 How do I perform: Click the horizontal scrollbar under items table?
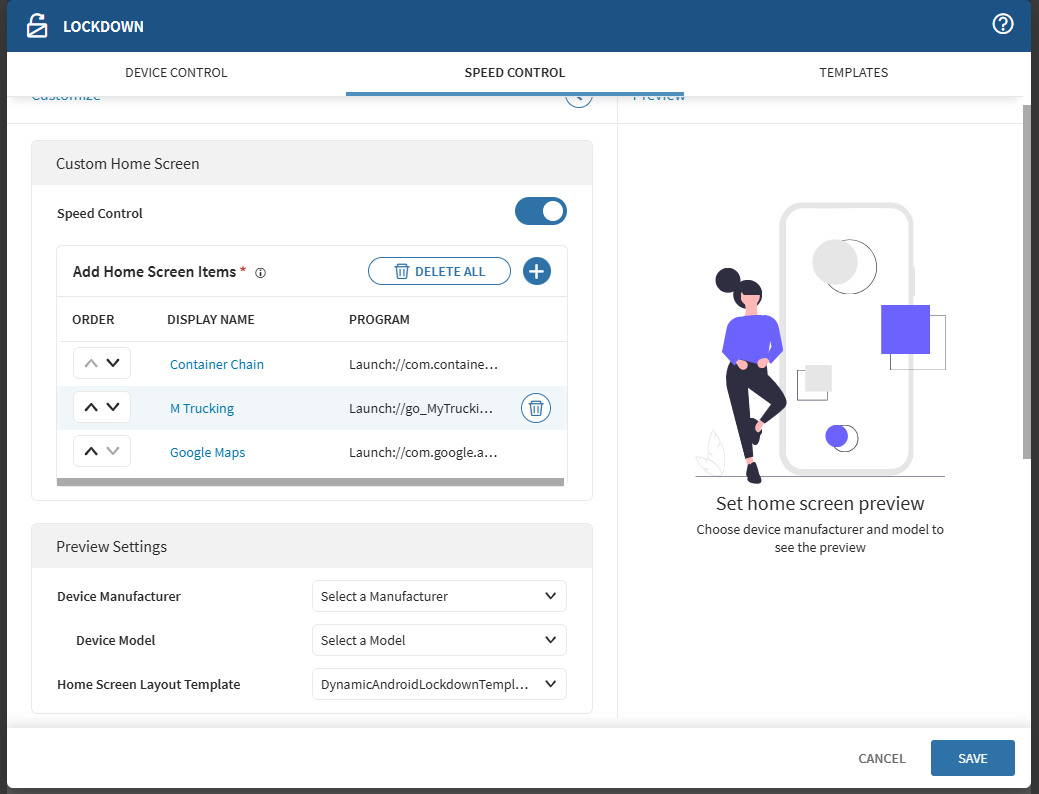[x=310, y=482]
